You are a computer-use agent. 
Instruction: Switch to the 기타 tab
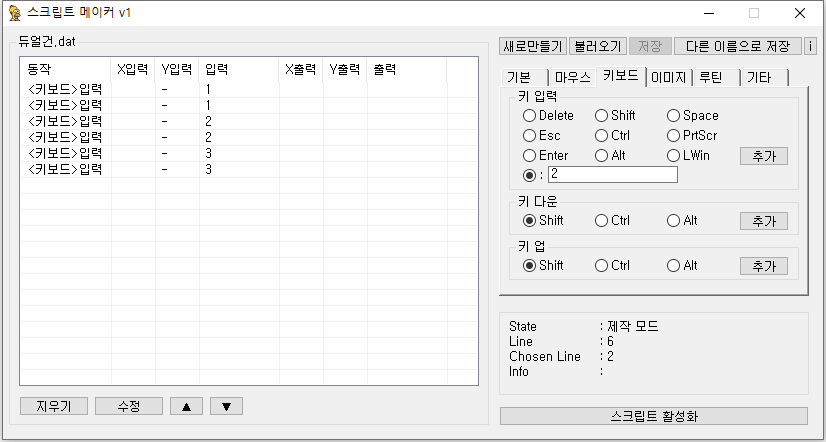(764, 77)
